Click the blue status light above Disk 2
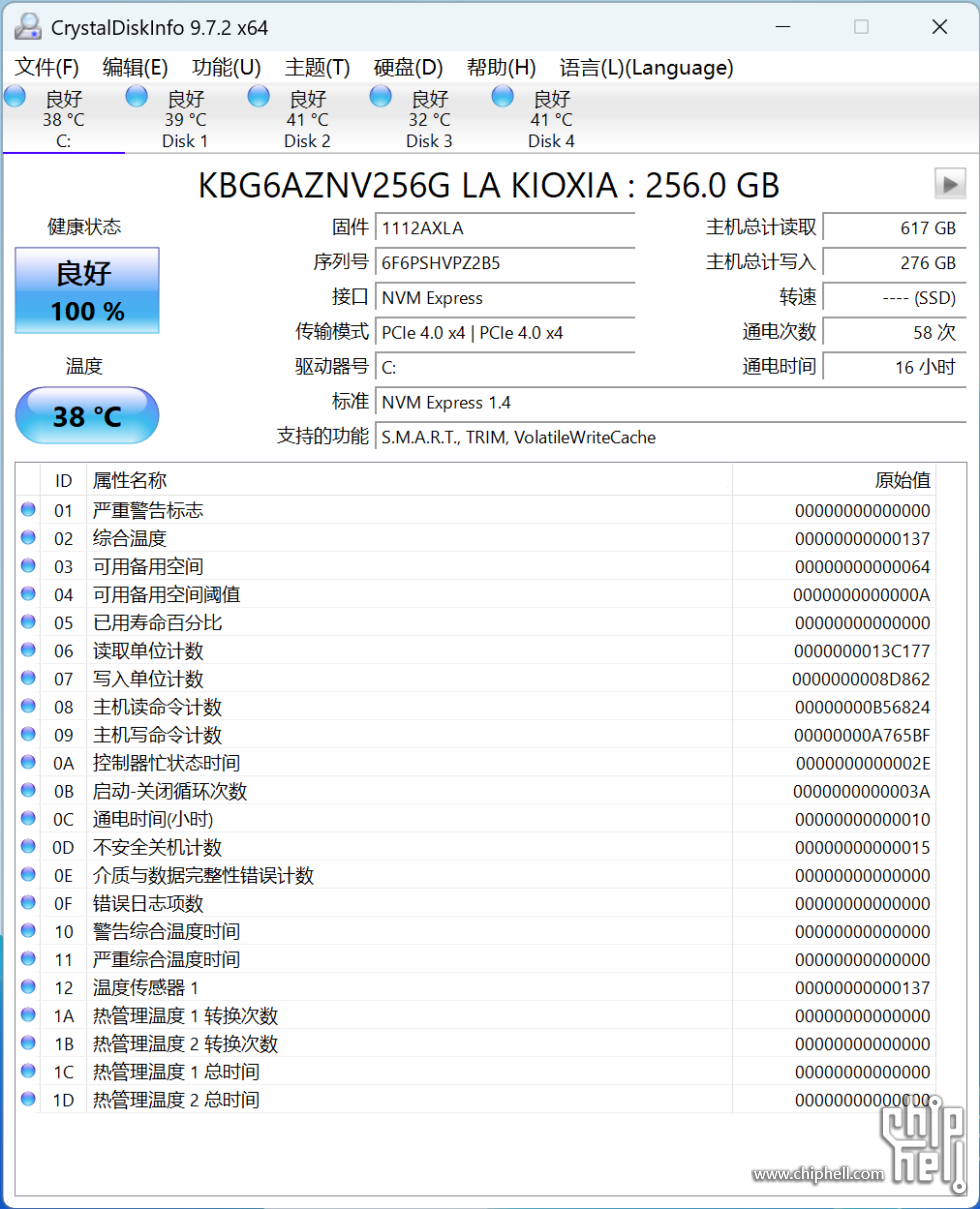 pyautogui.click(x=258, y=96)
